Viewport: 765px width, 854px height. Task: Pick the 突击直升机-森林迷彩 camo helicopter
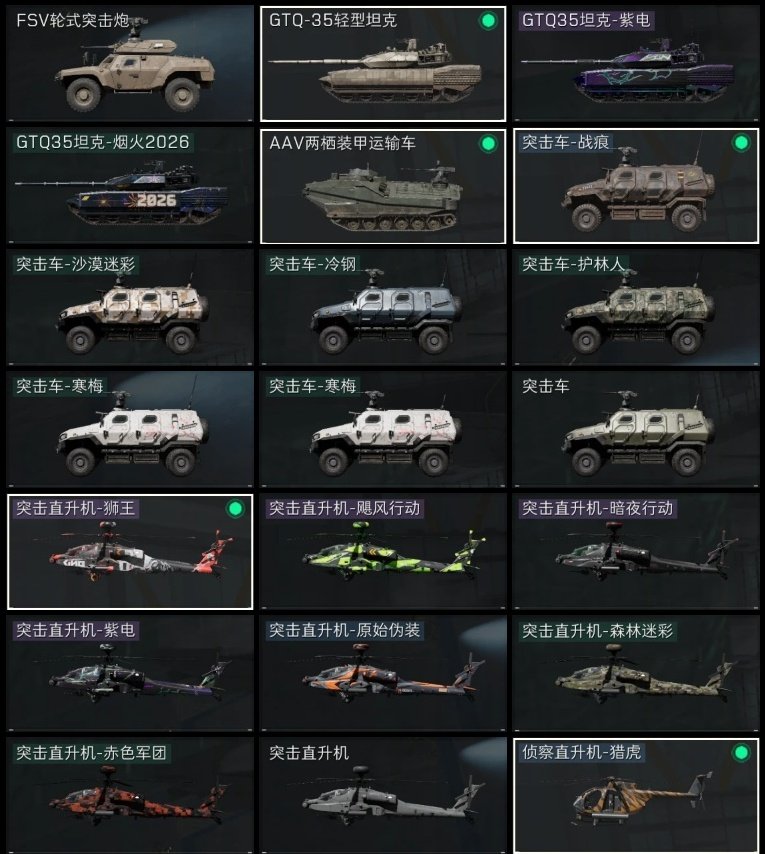point(636,674)
